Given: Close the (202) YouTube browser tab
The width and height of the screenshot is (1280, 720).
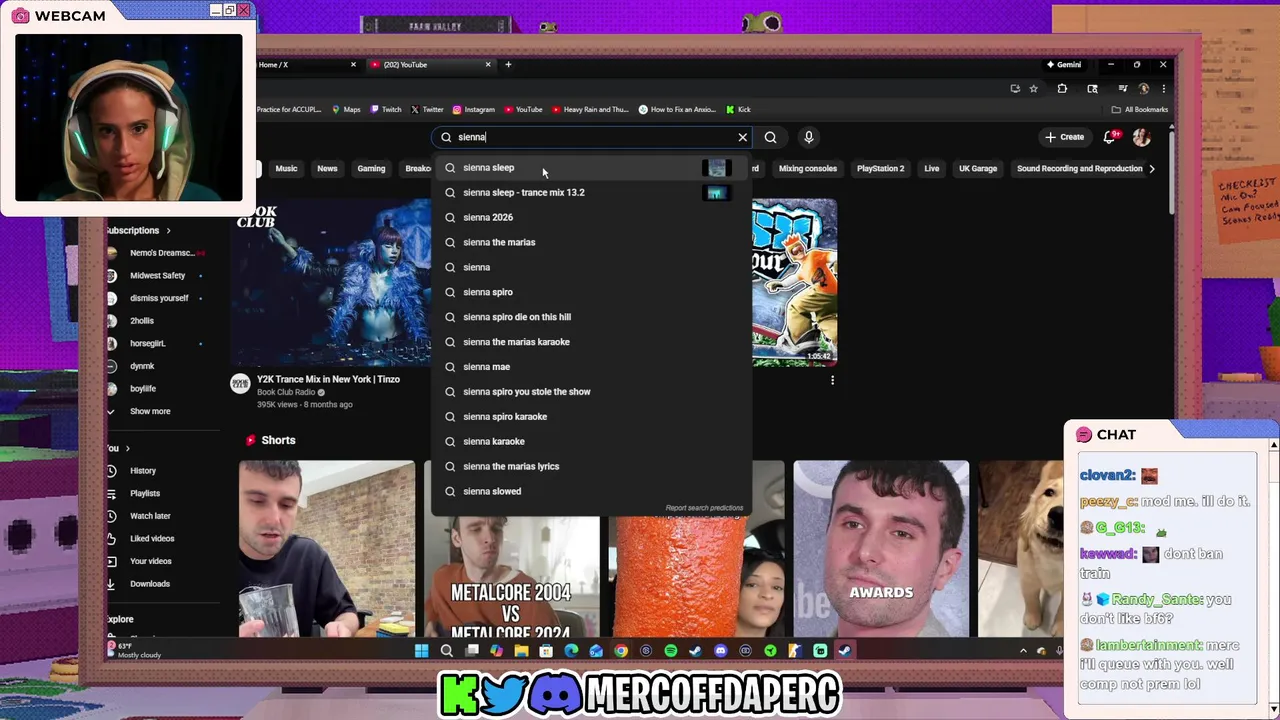Looking at the screenshot, I should [x=488, y=65].
